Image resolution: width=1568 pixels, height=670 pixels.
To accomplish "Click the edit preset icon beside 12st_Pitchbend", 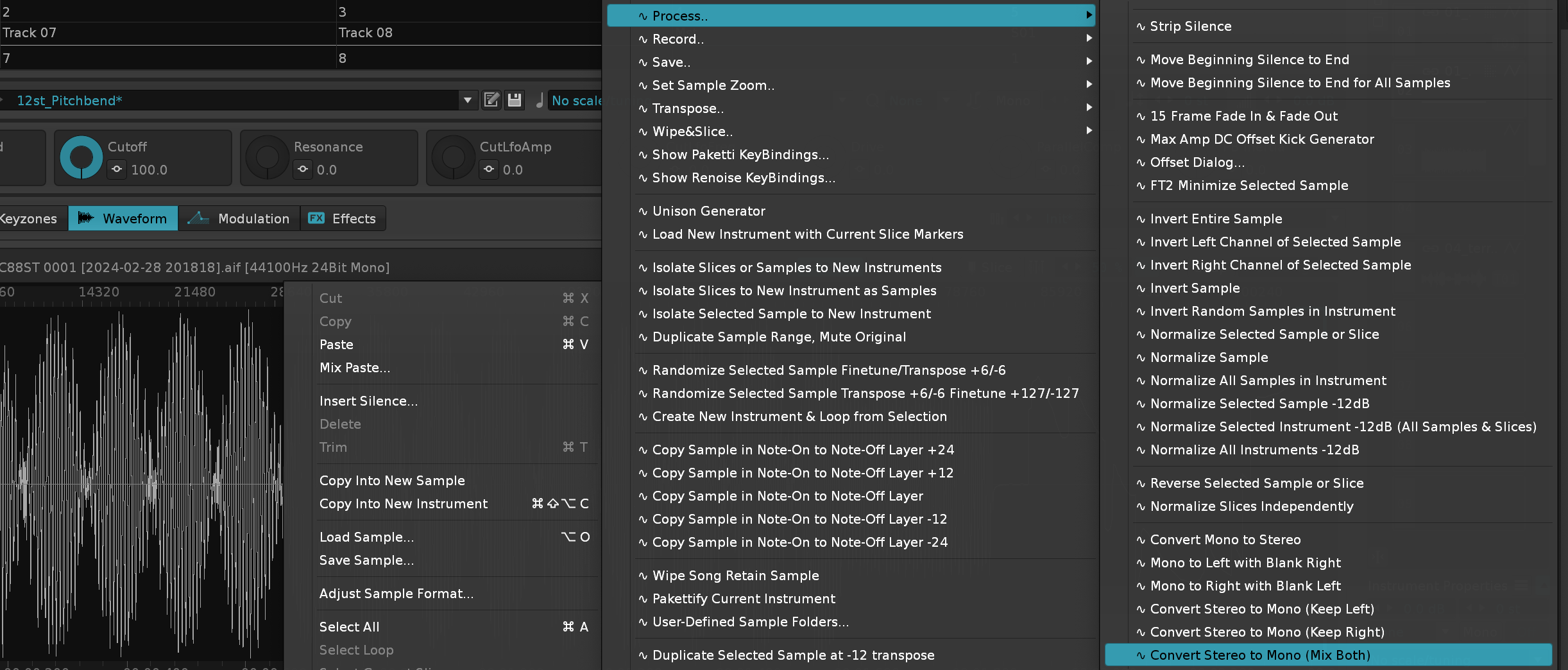I will [x=491, y=100].
